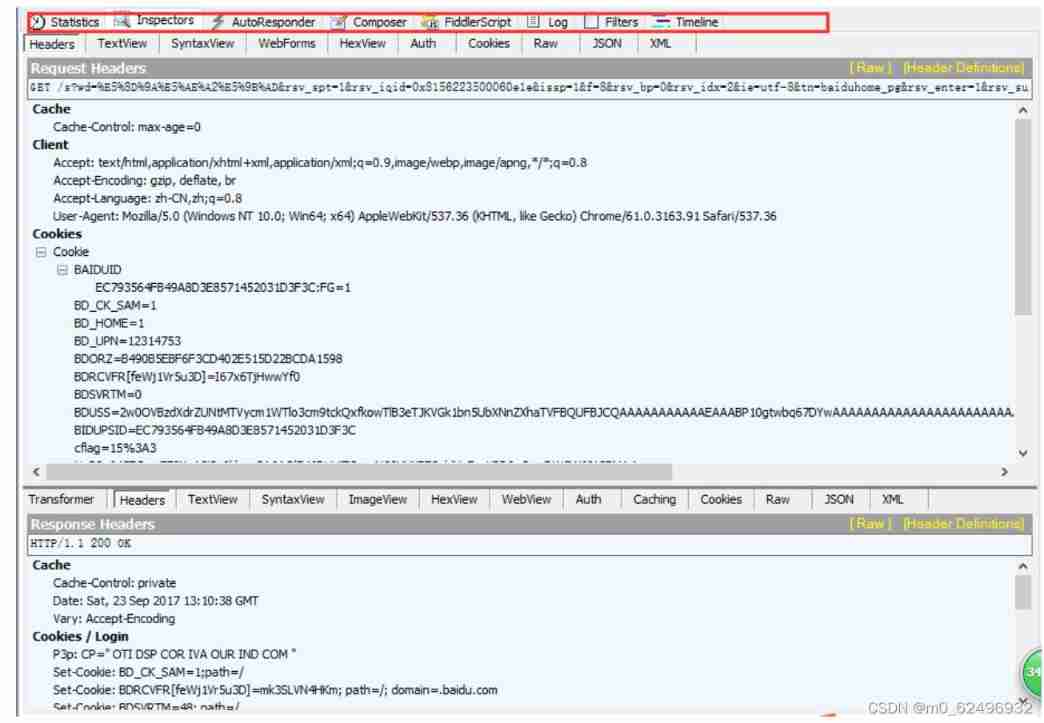The width and height of the screenshot is (1044, 723).
Task: Collapse the Cookie tree node
Action: tap(41, 252)
